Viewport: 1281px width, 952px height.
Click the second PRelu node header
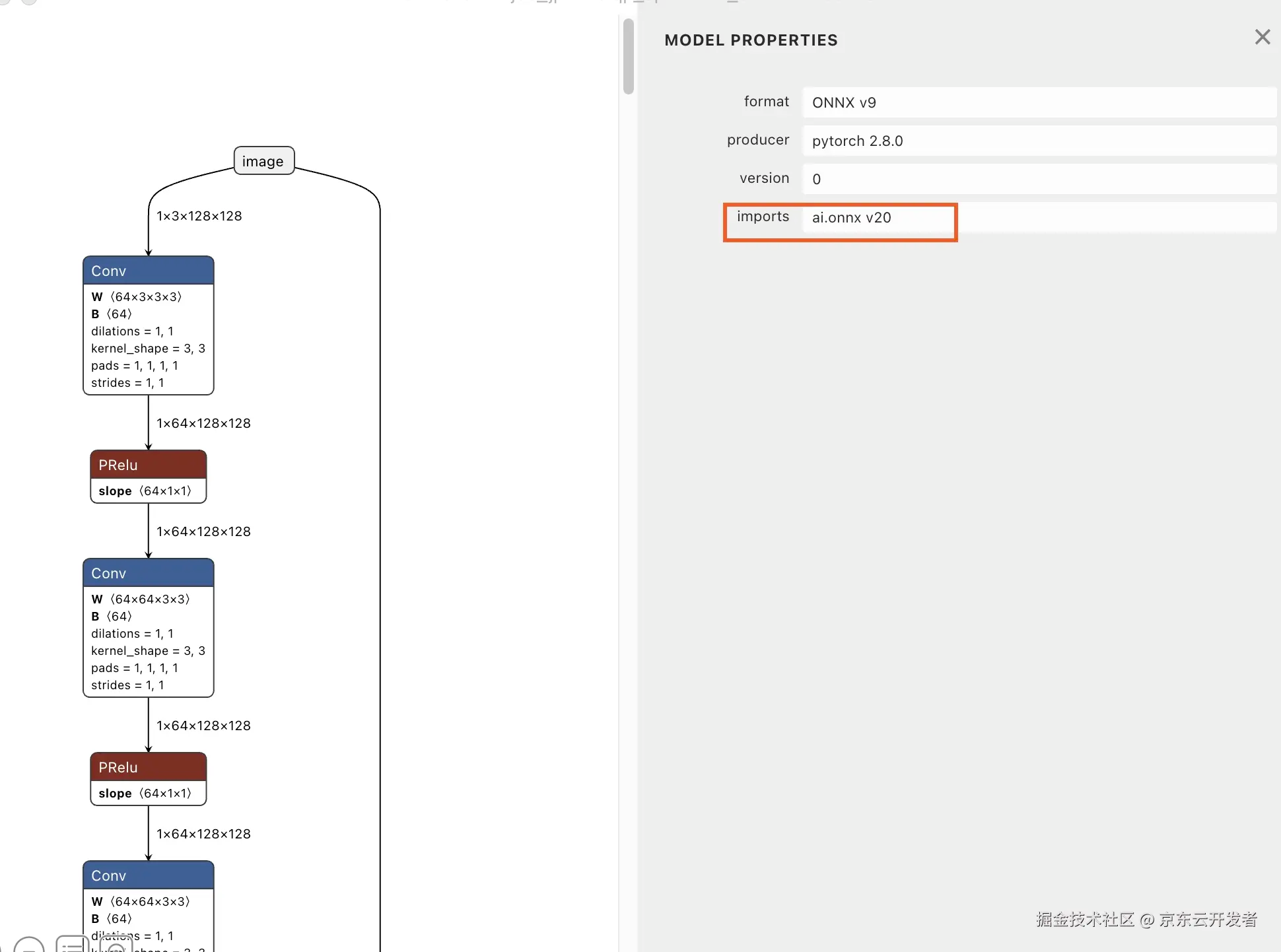148,767
